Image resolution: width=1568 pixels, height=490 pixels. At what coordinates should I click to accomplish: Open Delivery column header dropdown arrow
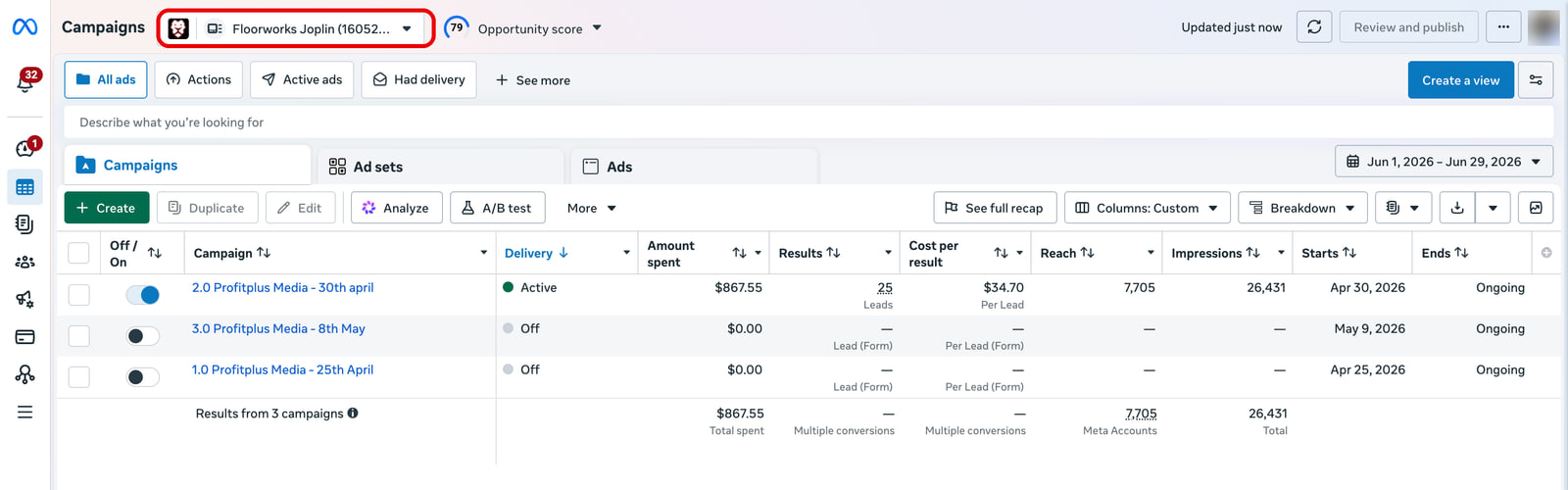(x=626, y=253)
